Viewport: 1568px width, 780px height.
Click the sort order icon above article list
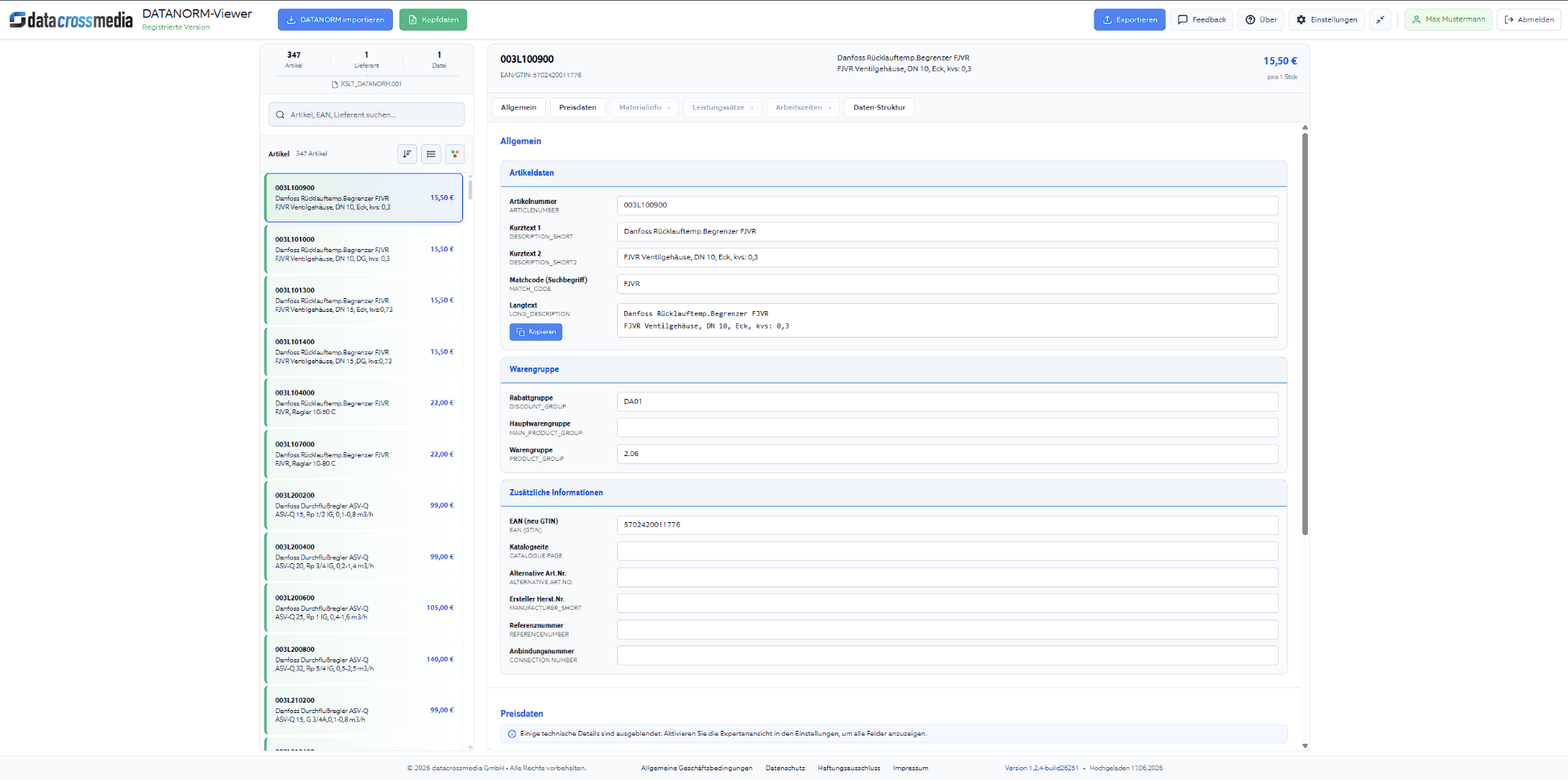(407, 154)
